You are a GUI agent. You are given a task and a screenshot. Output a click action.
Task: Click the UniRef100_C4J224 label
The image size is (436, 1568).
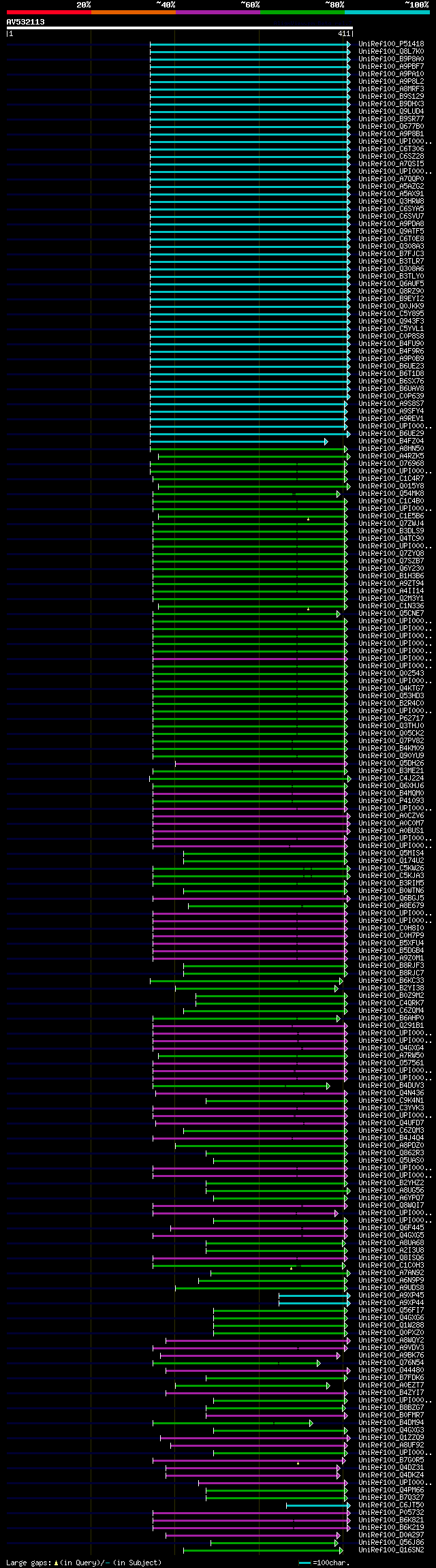[x=391, y=779]
